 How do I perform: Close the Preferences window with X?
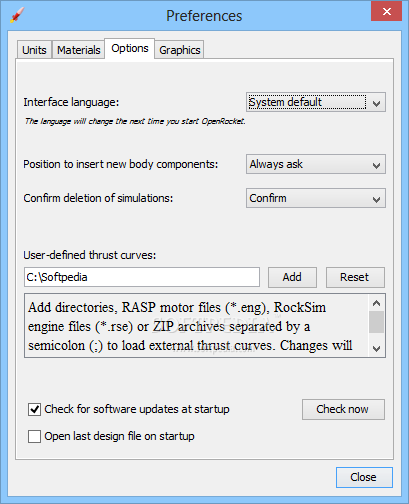[386, 11]
